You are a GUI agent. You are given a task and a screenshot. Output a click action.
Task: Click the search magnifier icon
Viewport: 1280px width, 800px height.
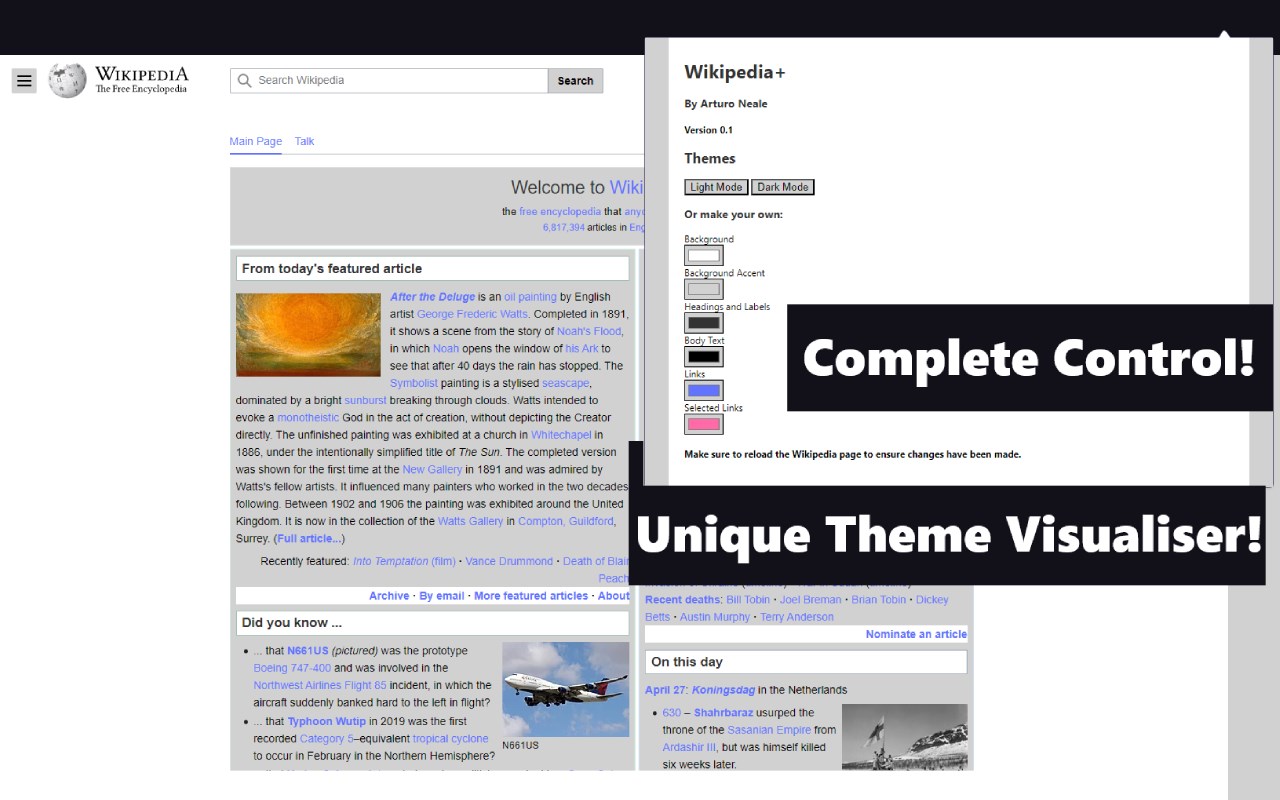click(x=244, y=81)
